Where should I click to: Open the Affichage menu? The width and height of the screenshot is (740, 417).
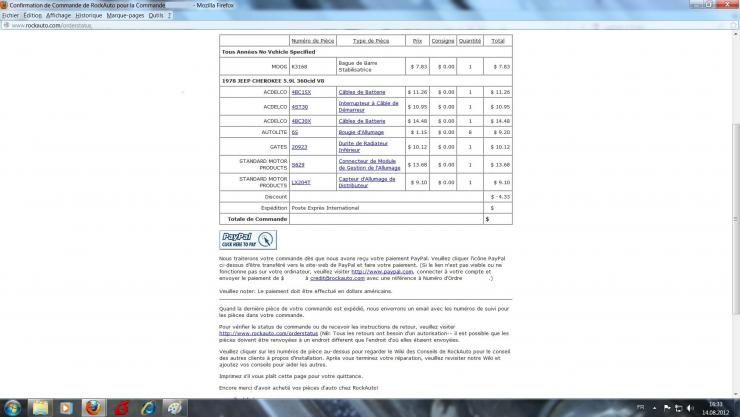click(x=59, y=16)
